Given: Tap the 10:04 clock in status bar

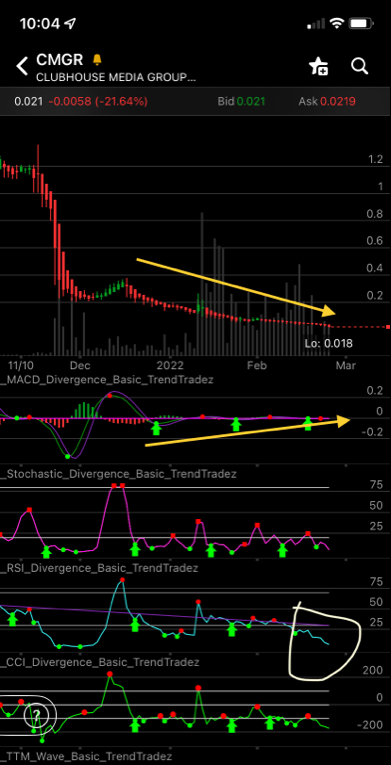Looking at the screenshot, I should point(40,23).
